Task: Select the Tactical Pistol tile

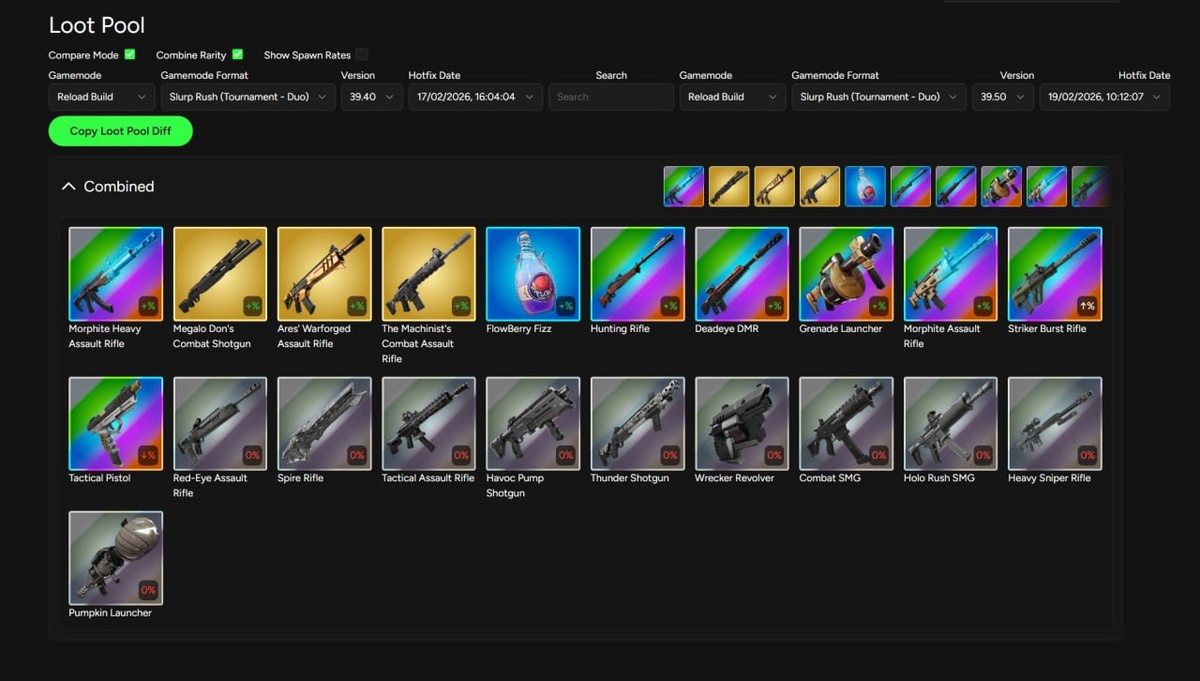Action: pyautogui.click(x=116, y=423)
